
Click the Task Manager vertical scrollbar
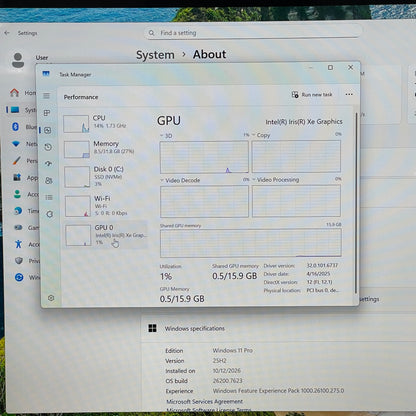click(x=356, y=203)
